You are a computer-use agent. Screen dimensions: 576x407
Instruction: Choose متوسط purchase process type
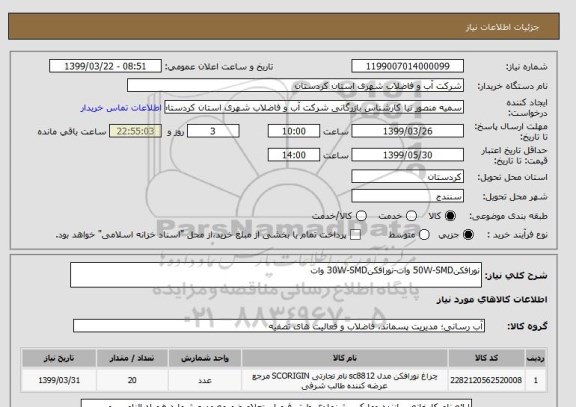[x=424, y=235]
